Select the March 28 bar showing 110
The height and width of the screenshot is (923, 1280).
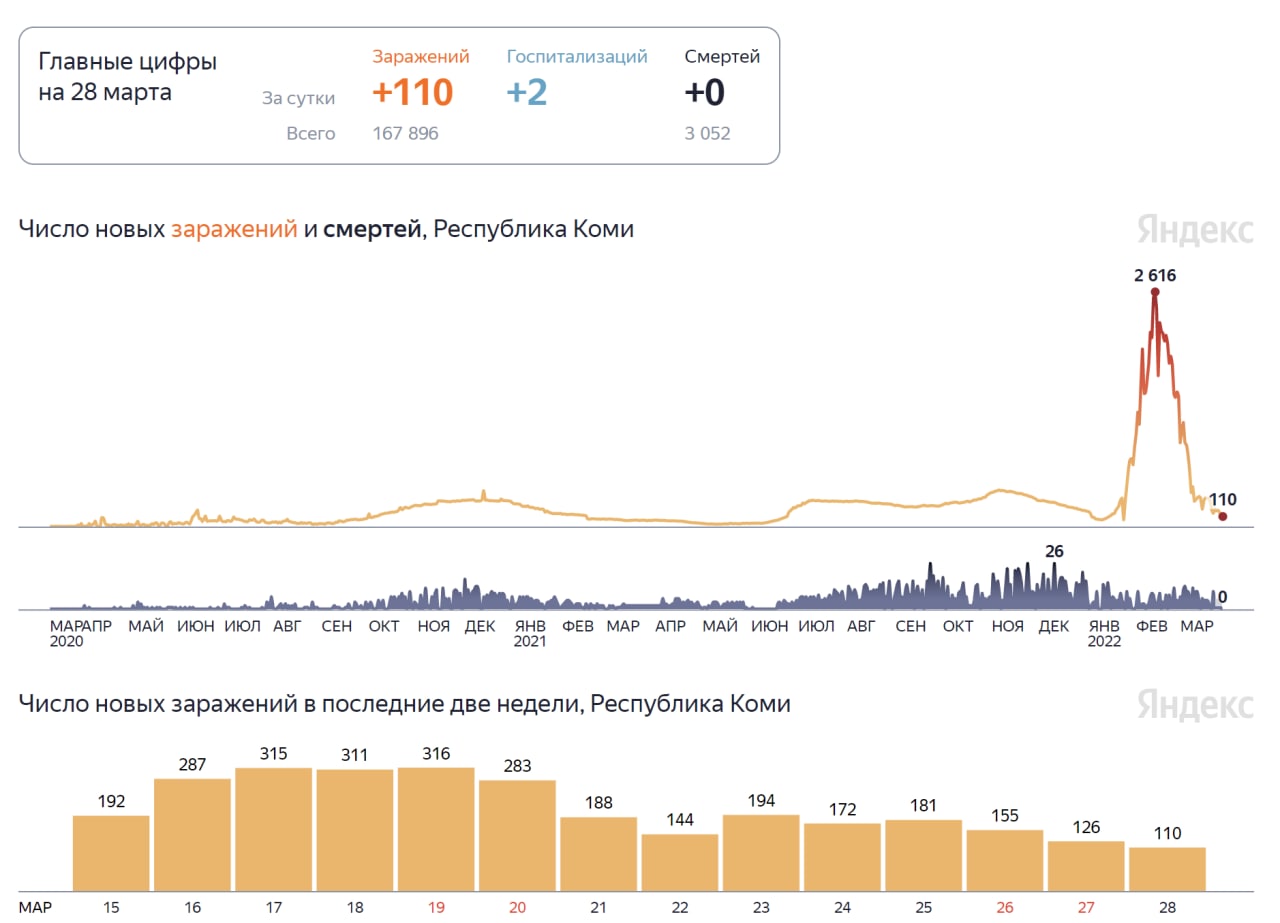(1167, 869)
